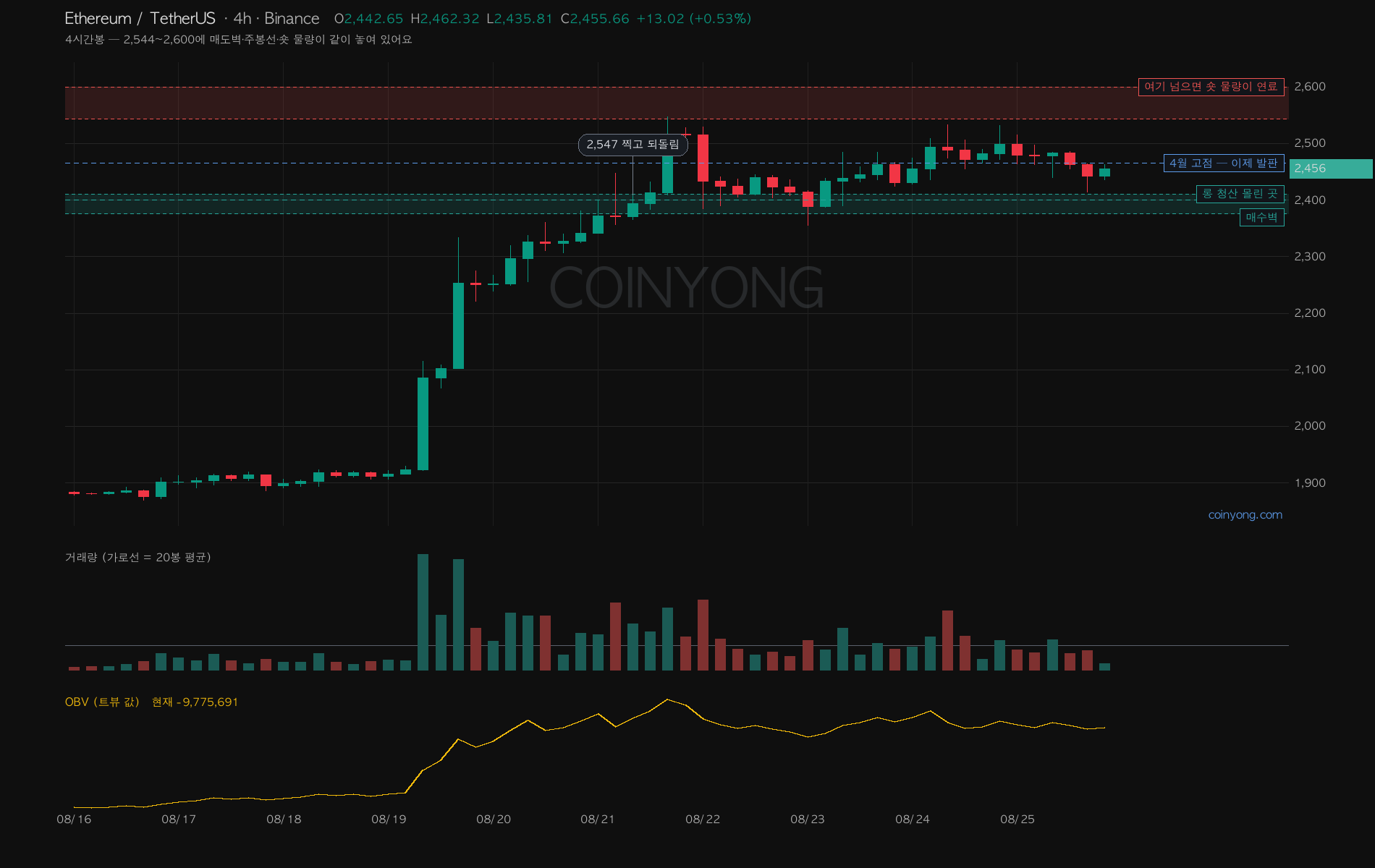Click the 4h interval label in the header
Image resolution: width=1375 pixels, height=868 pixels.
point(242,19)
